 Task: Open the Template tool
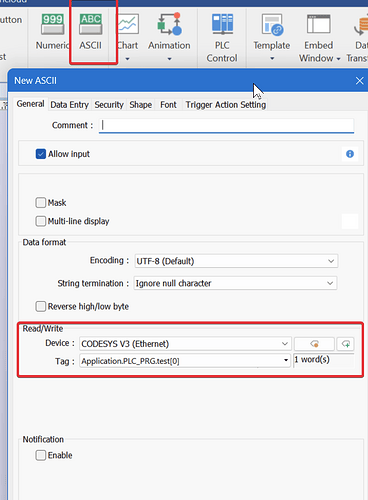click(272, 37)
